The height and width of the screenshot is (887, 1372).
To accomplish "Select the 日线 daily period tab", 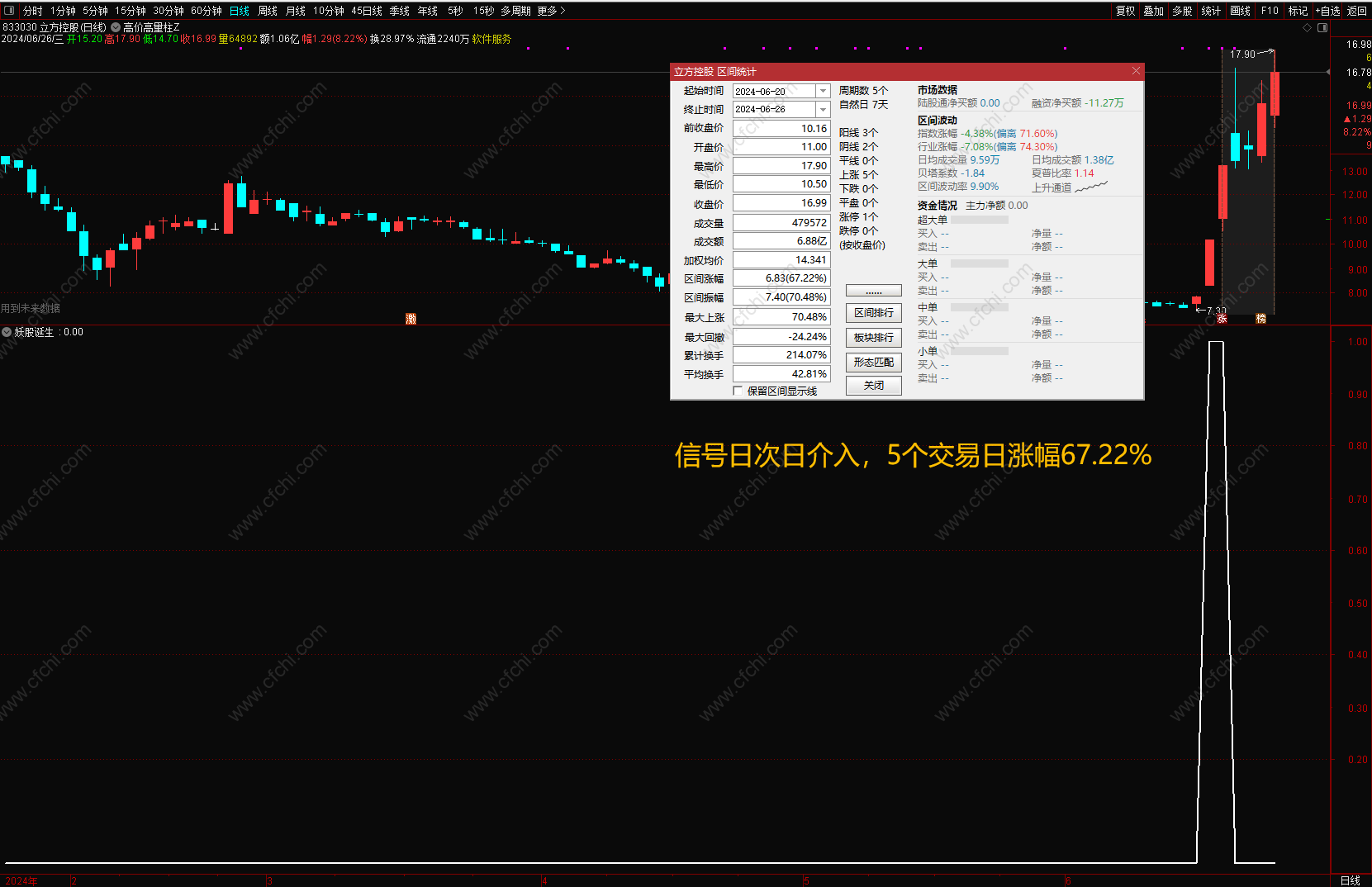I will point(240,11).
